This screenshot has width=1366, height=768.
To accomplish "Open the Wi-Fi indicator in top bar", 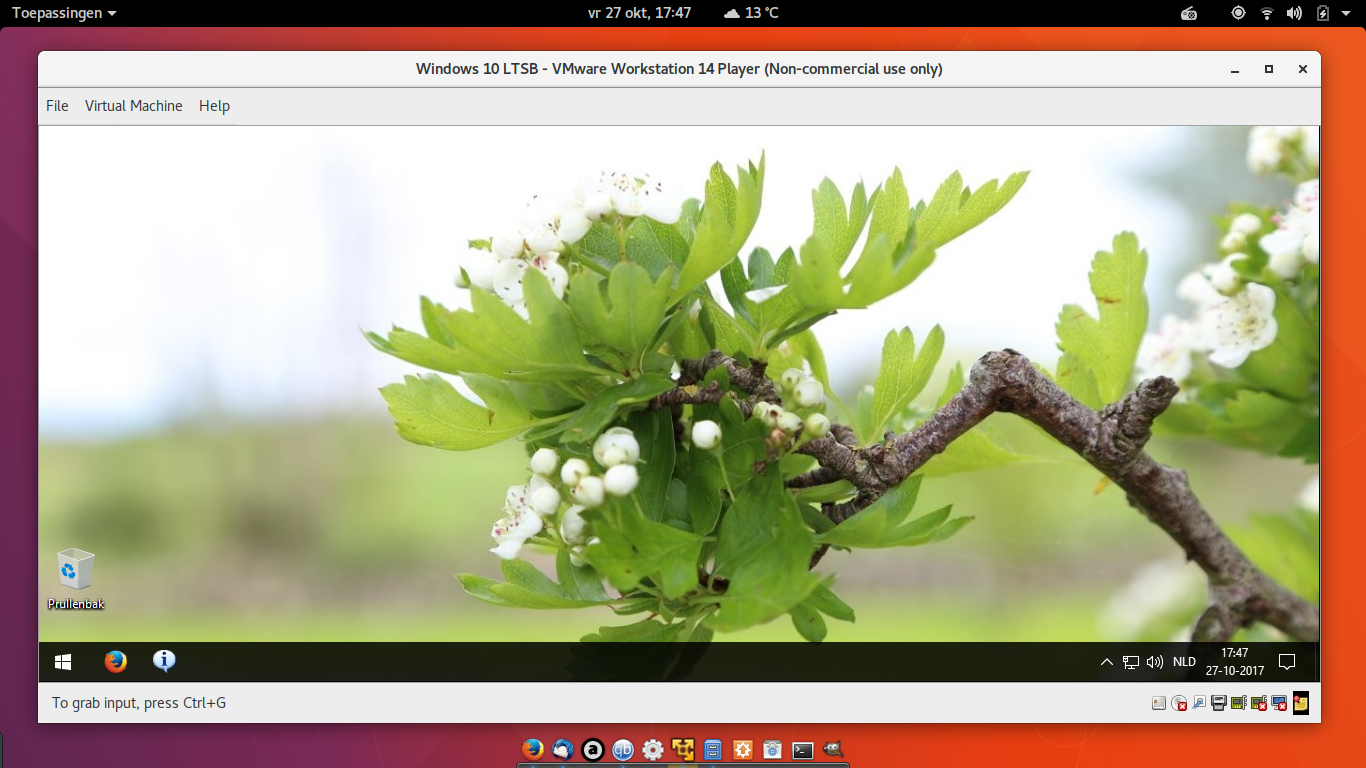I will coord(1267,13).
